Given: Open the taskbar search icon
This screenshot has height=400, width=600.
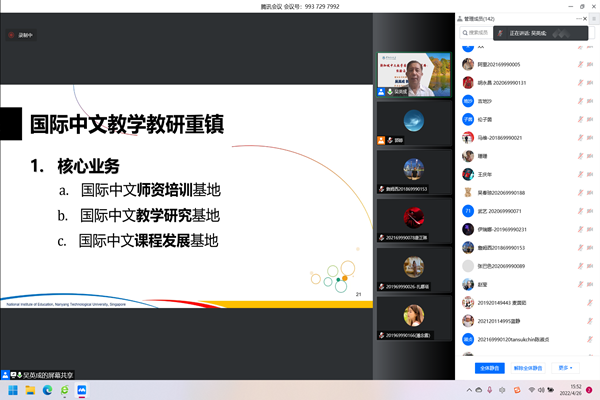Looking at the screenshot, I should (31, 389).
